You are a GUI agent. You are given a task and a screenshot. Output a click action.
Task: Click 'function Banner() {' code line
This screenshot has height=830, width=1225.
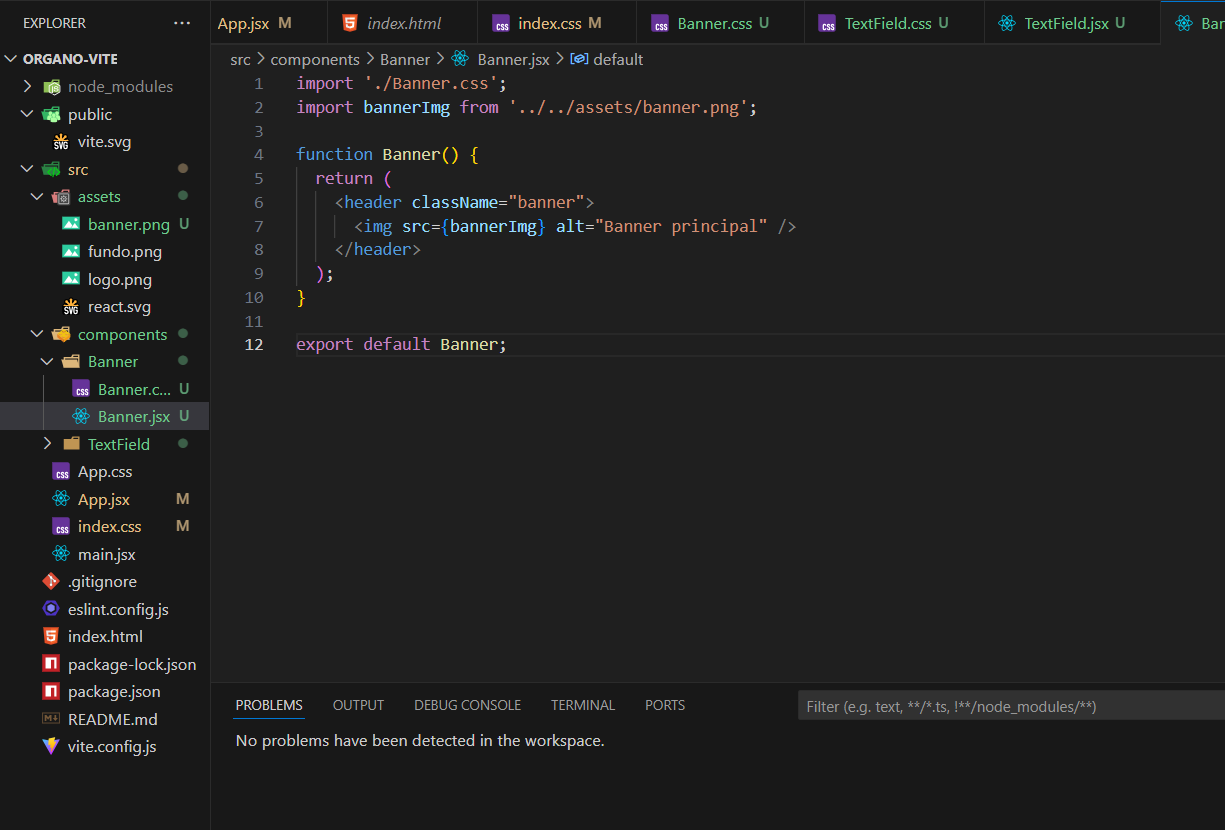tap(388, 154)
